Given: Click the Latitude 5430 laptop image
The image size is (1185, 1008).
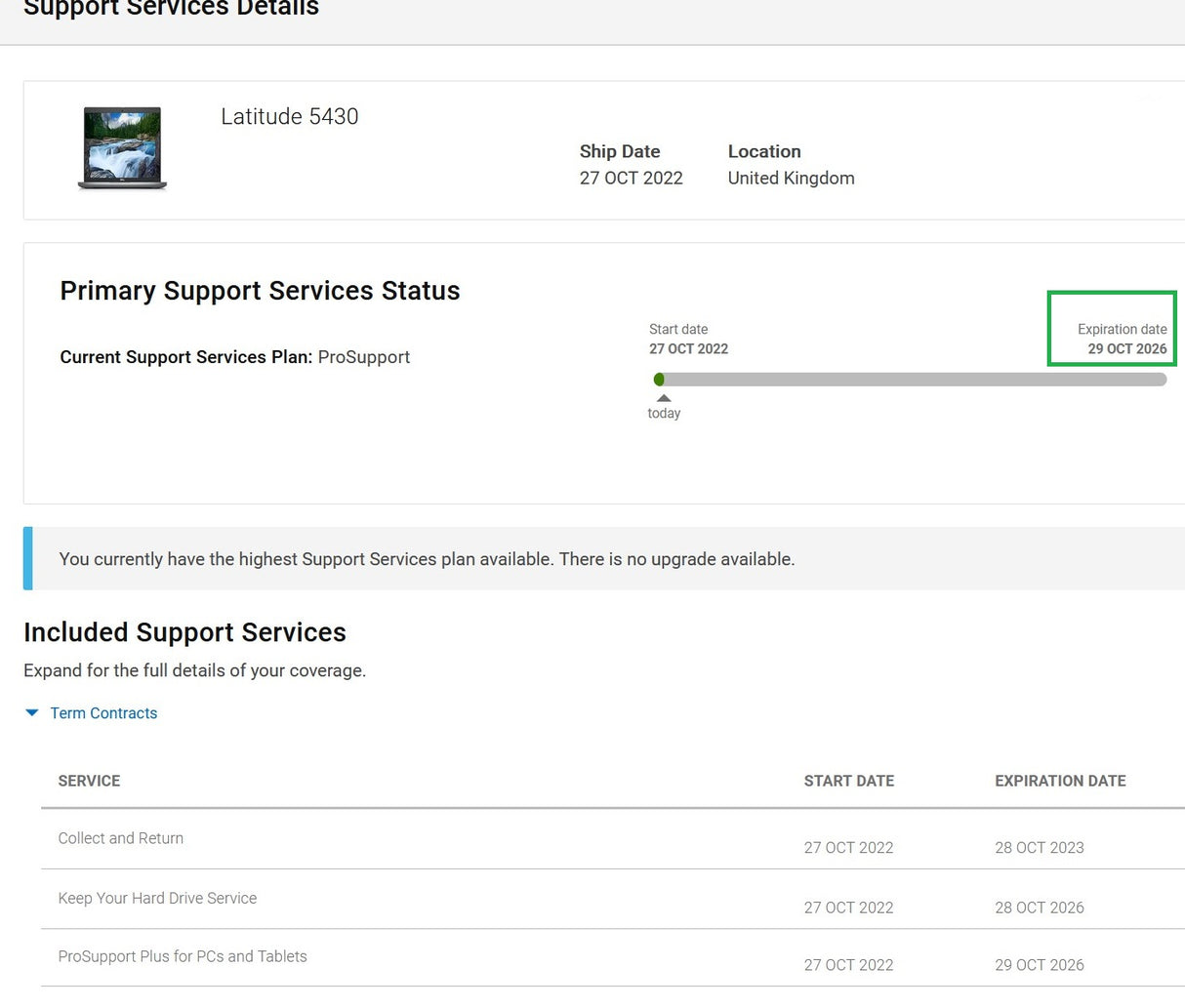Looking at the screenshot, I should (x=122, y=148).
